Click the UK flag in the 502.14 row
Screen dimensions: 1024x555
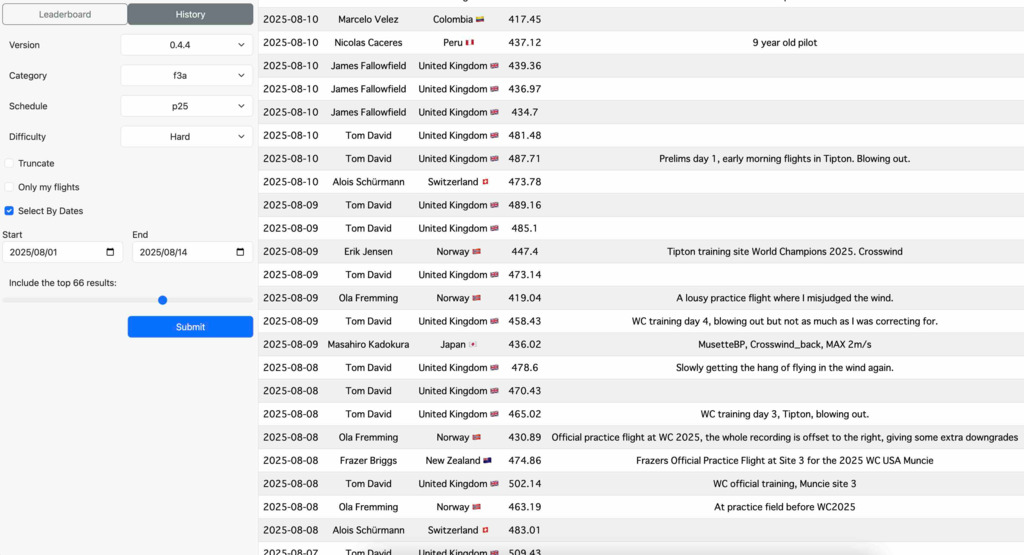[494, 484]
